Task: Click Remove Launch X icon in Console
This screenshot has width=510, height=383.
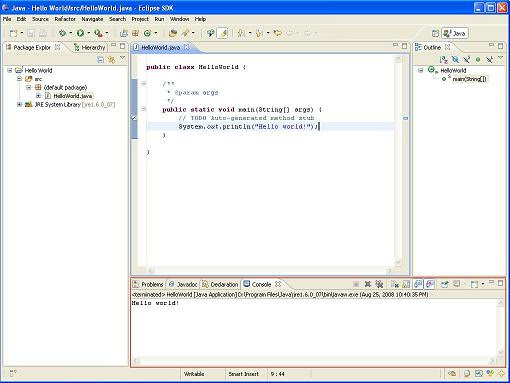Action: point(368,284)
